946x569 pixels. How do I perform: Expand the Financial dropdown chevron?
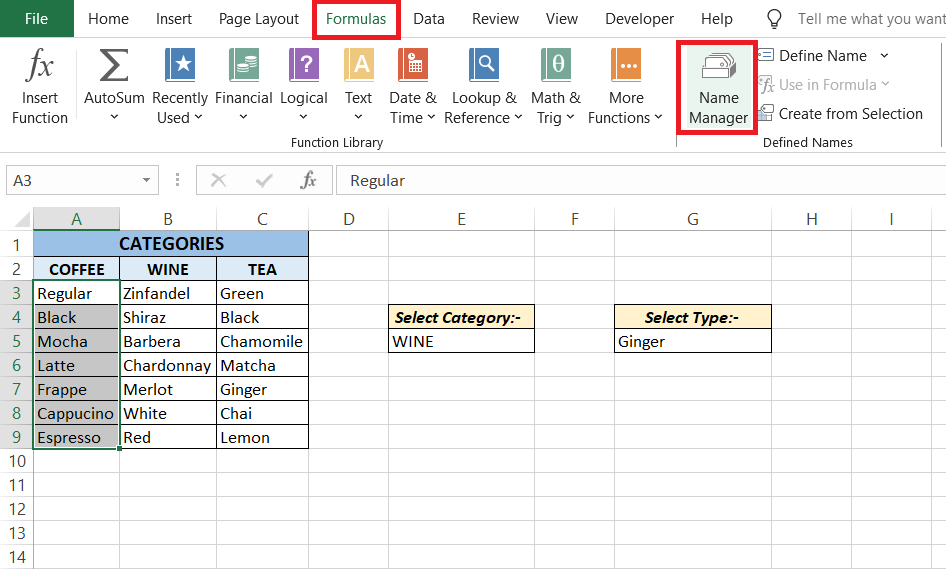(x=243, y=117)
